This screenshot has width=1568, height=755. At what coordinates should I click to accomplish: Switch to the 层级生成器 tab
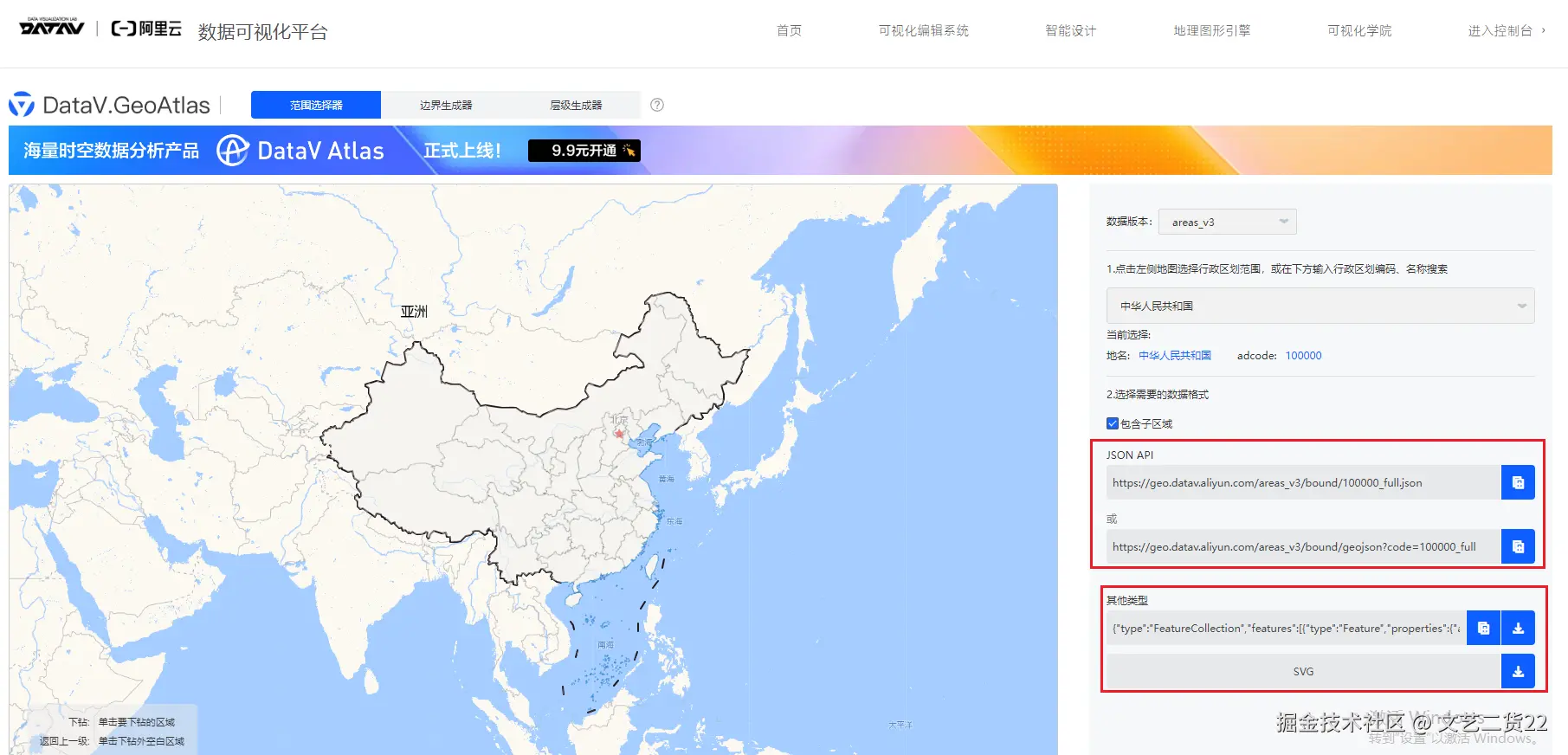(x=576, y=105)
